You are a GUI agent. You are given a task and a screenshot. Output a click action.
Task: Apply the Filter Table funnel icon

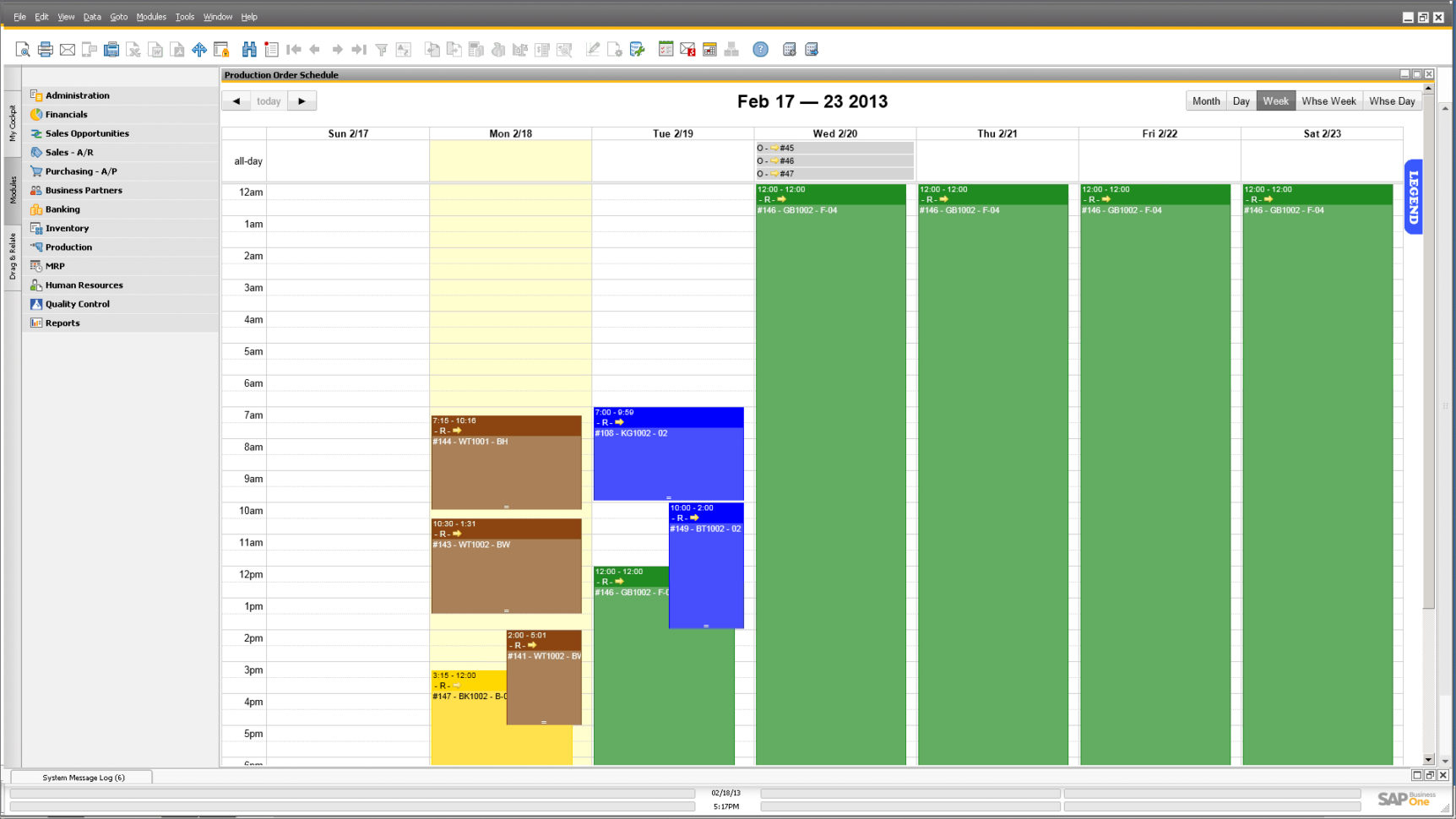pos(382,49)
